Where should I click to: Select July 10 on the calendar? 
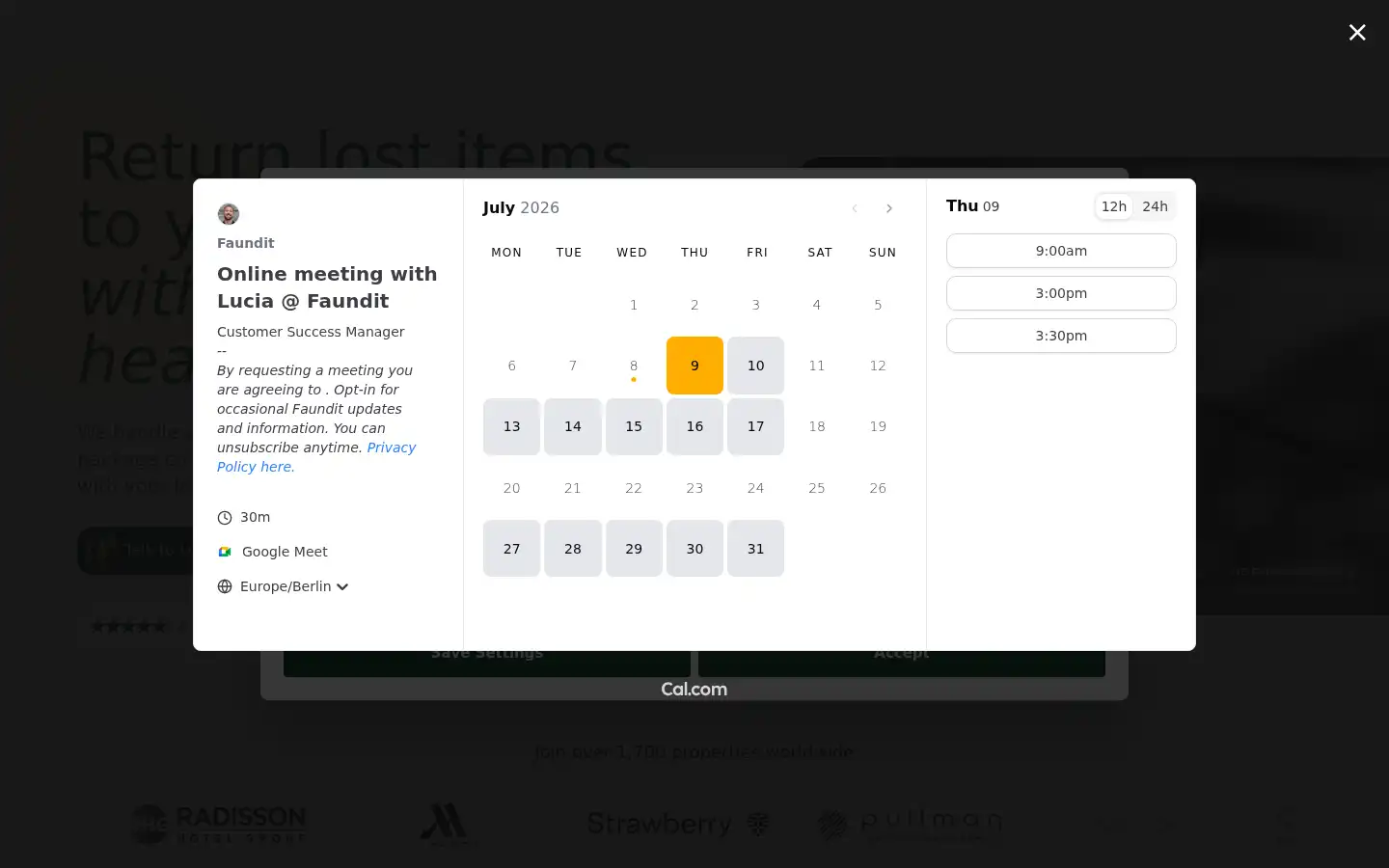tap(755, 366)
